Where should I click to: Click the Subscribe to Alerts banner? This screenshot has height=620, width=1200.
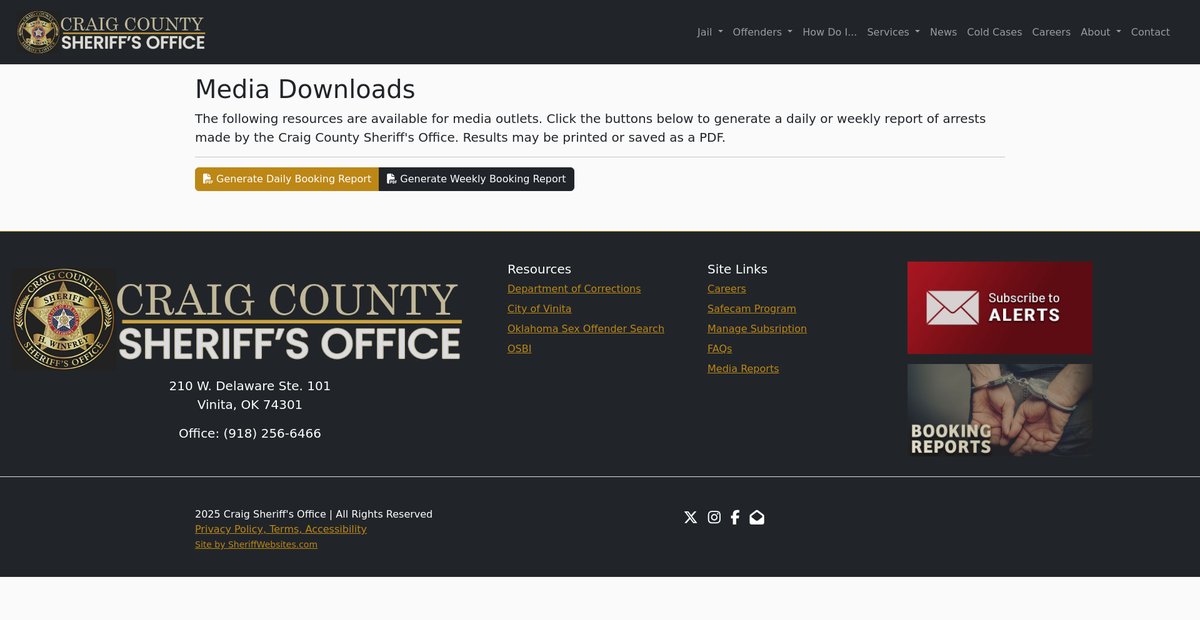999,308
